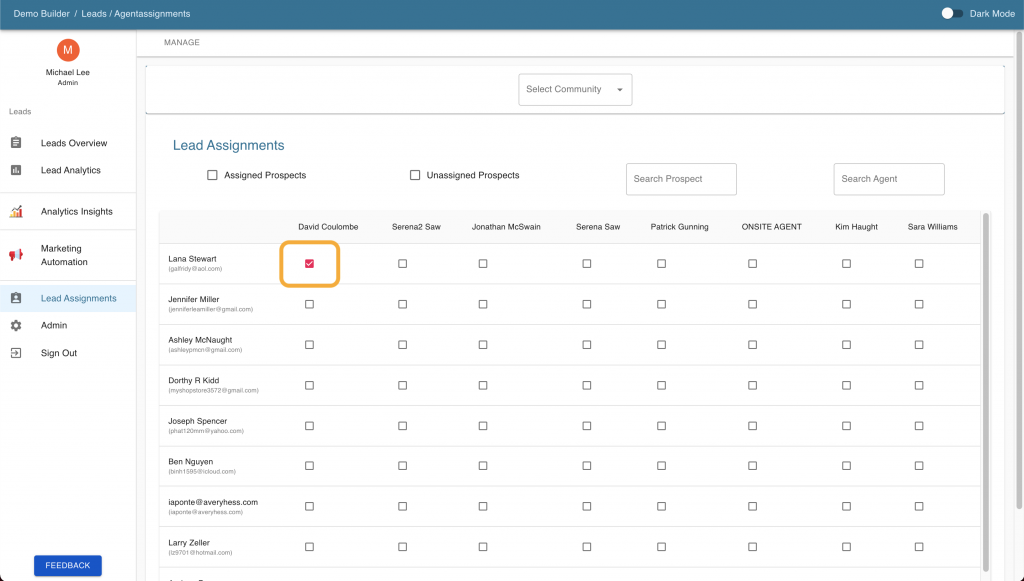Click the table's vertical scrollbar
The image size is (1024, 581).
click(x=986, y=392)
